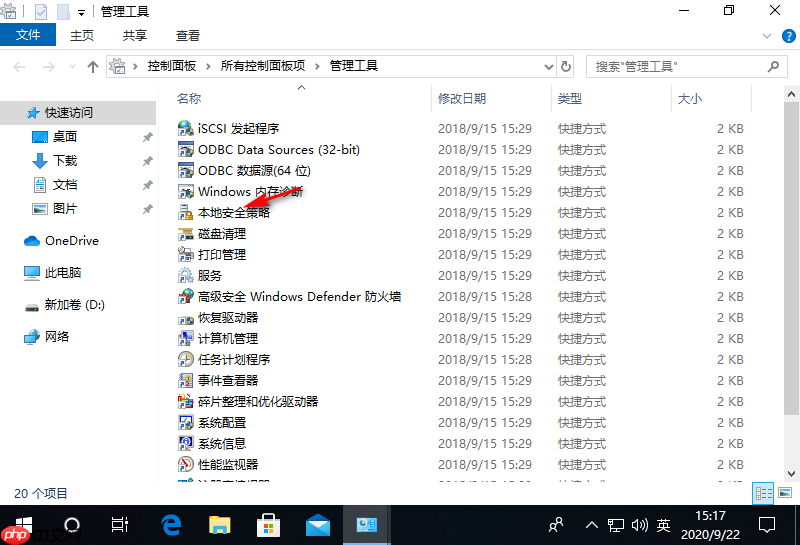The image size is (800, 545).
Task: Select 快速访问 in the navigation pane
Action: [x=78, y=113]
